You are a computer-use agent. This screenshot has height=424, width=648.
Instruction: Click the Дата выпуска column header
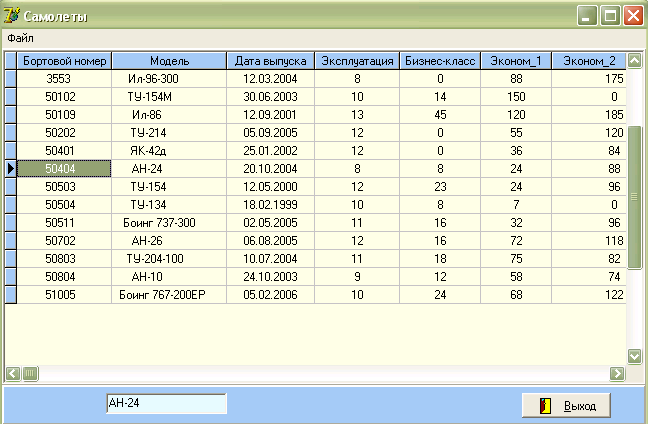click(x=271, y=61)
